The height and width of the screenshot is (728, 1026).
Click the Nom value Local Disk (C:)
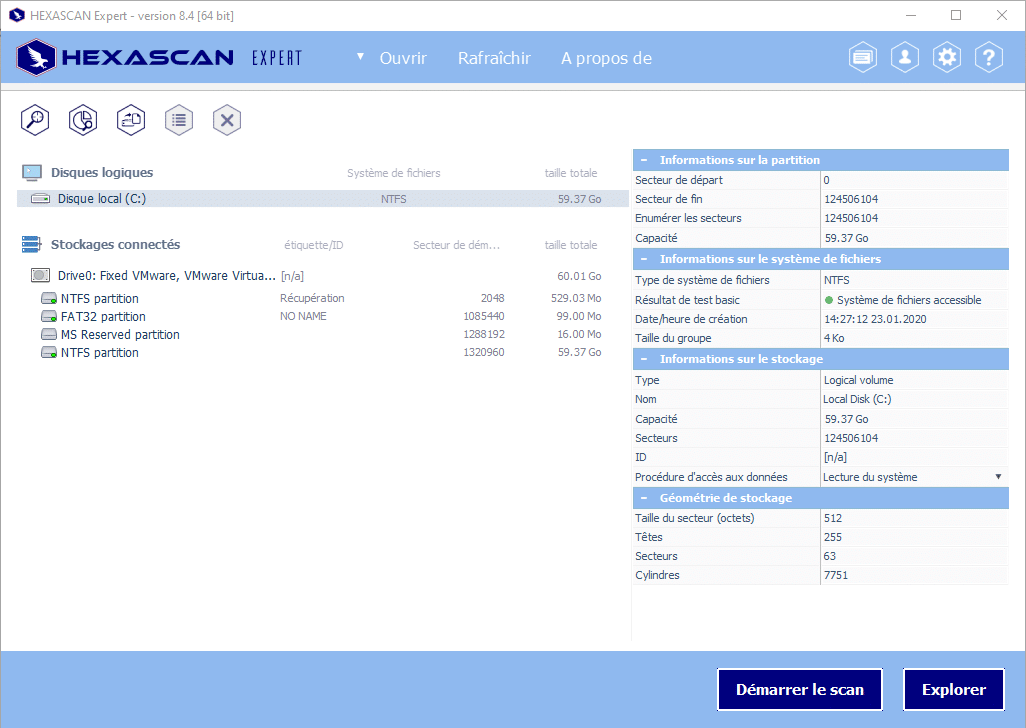(857, 399)
